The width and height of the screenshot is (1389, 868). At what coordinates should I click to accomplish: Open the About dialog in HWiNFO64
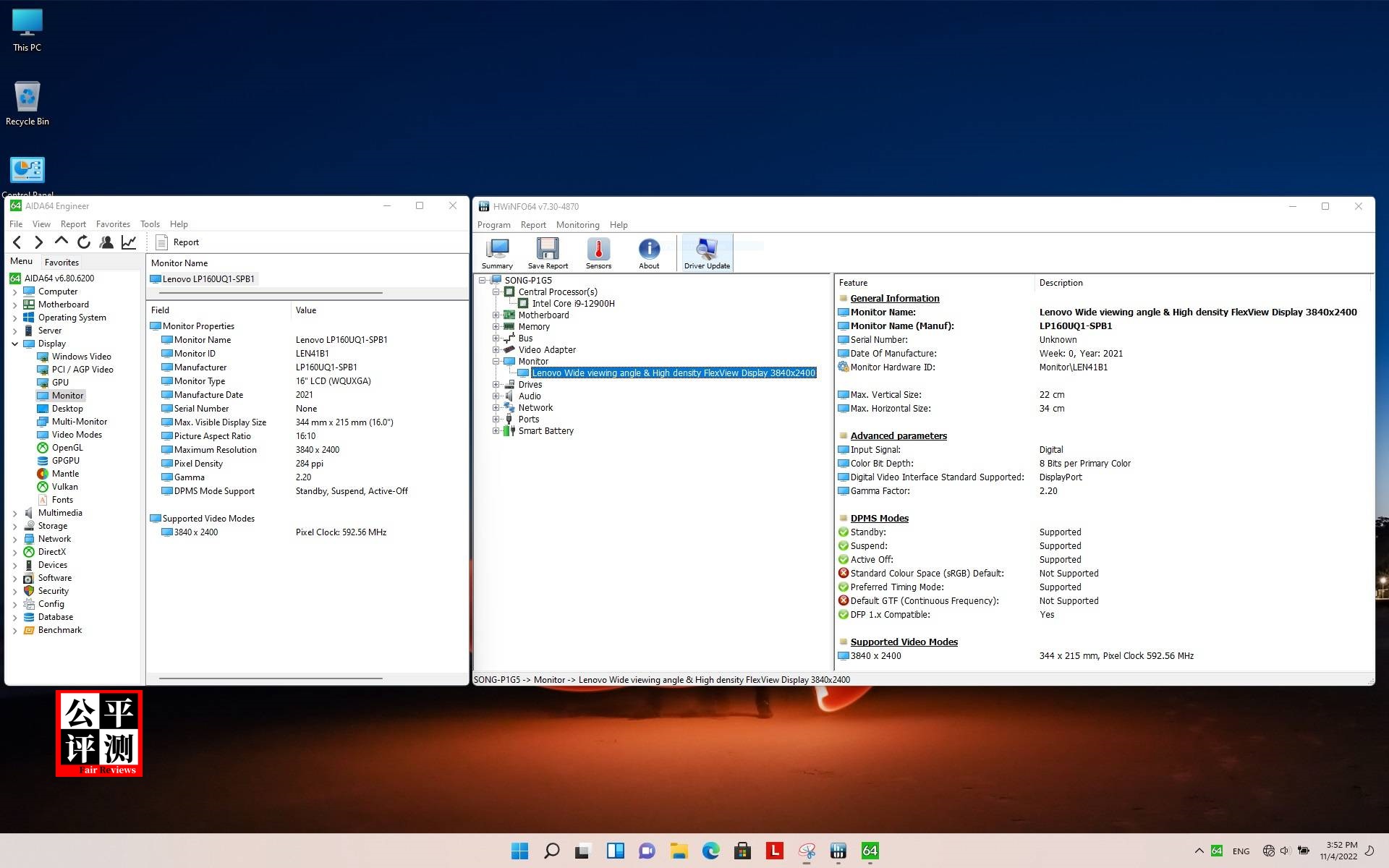[x=648, y=252]
